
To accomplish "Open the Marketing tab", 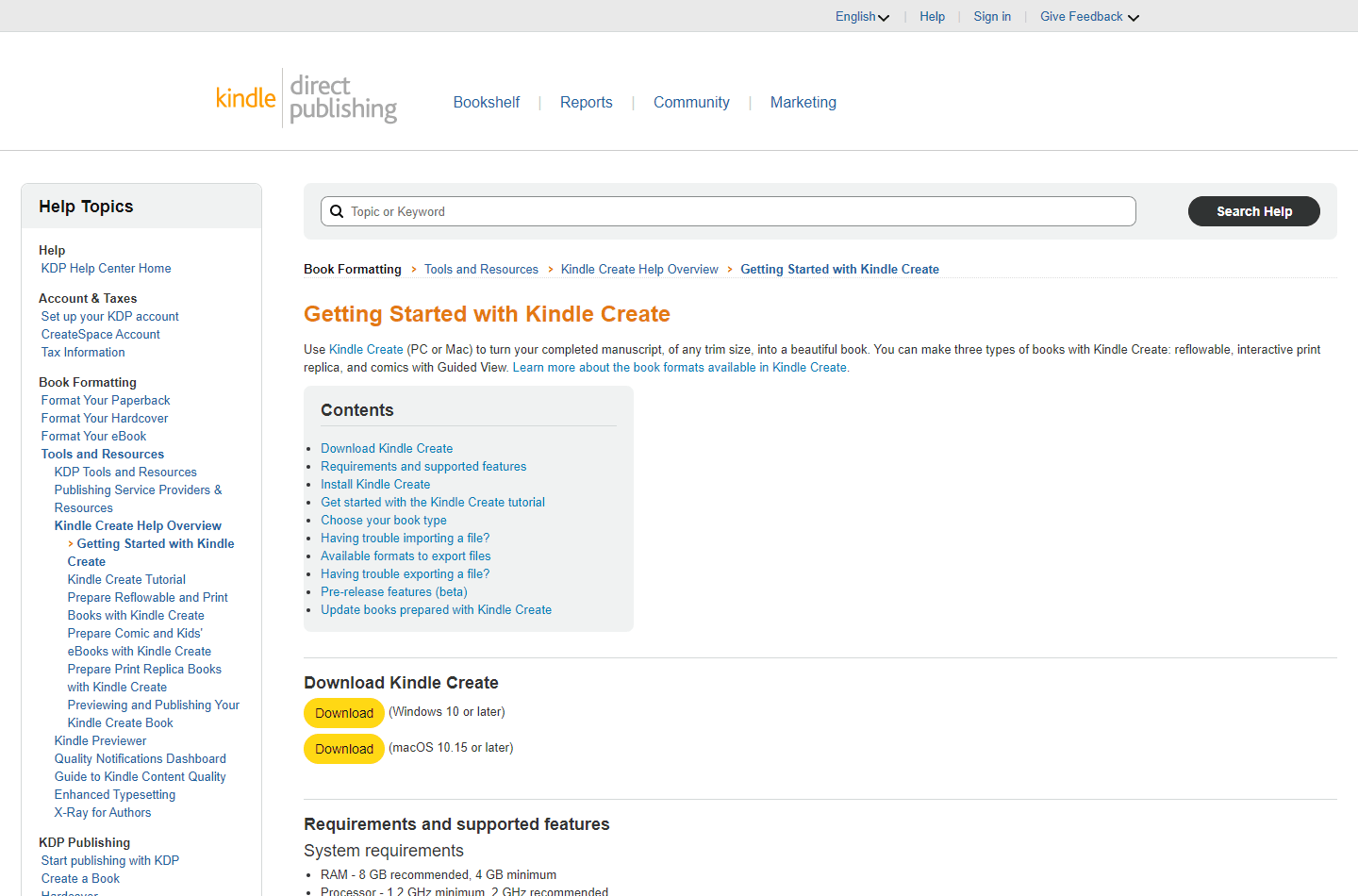I will pyautogui.click(x=803, y=102).
